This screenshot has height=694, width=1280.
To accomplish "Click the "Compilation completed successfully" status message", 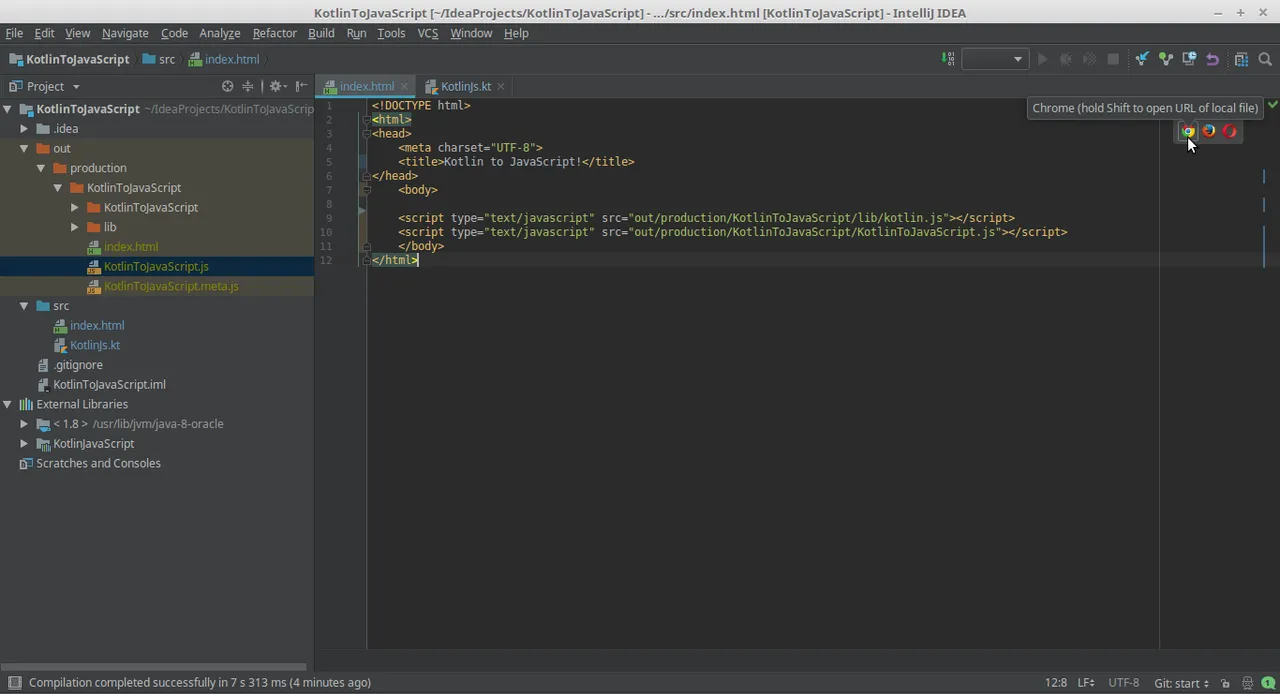I will pos(200,682).
